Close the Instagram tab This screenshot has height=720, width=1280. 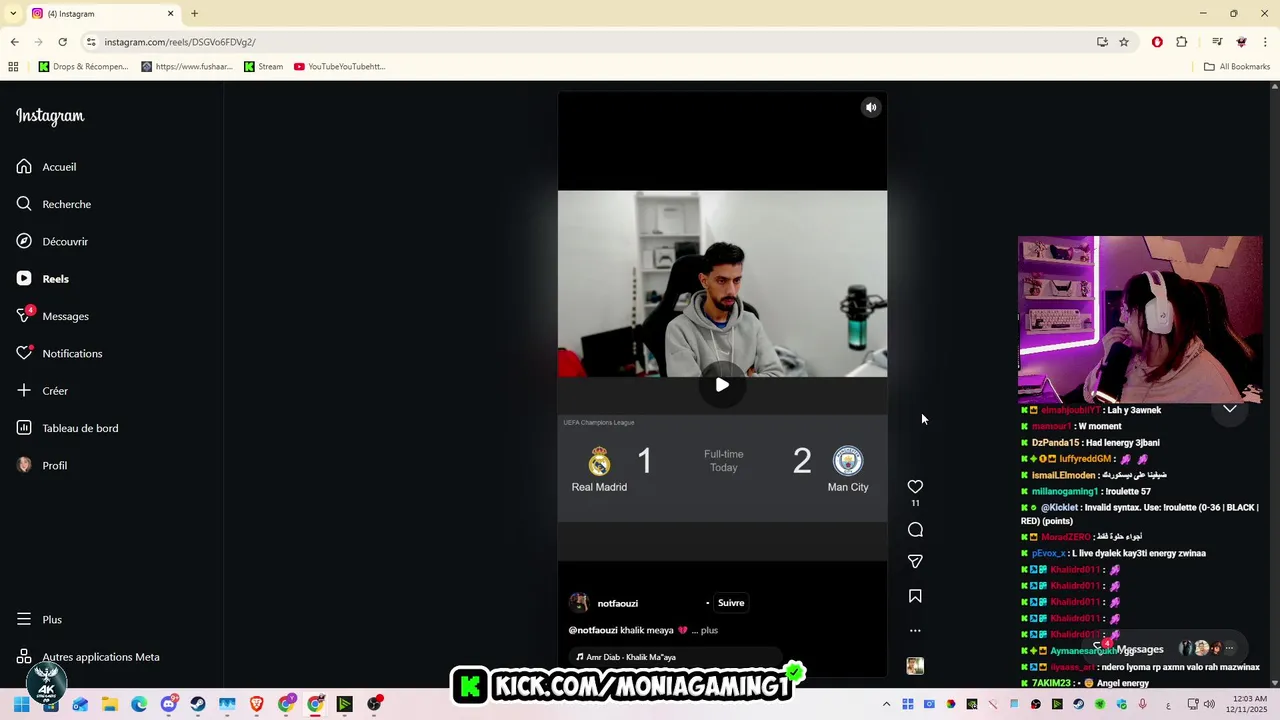pyautogui.click(x=170, y=14)
